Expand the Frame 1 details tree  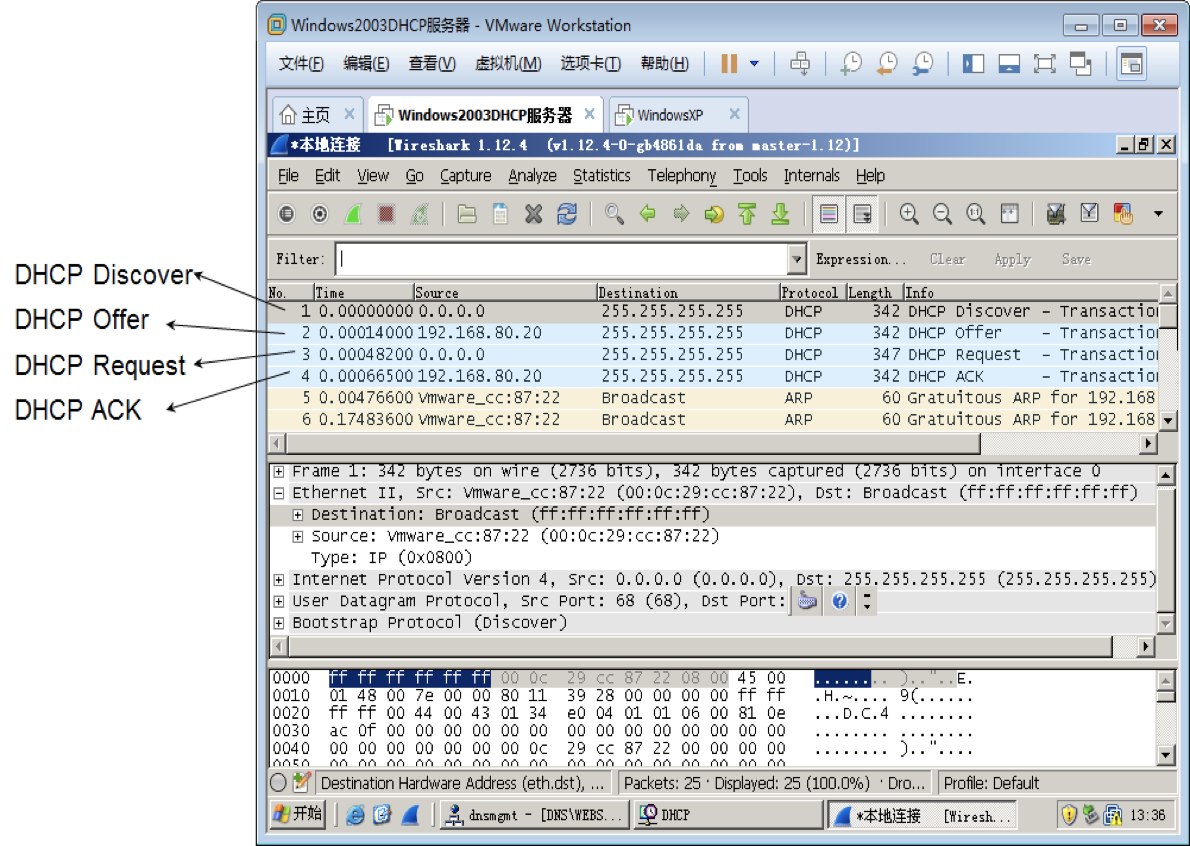click(279, 472)
